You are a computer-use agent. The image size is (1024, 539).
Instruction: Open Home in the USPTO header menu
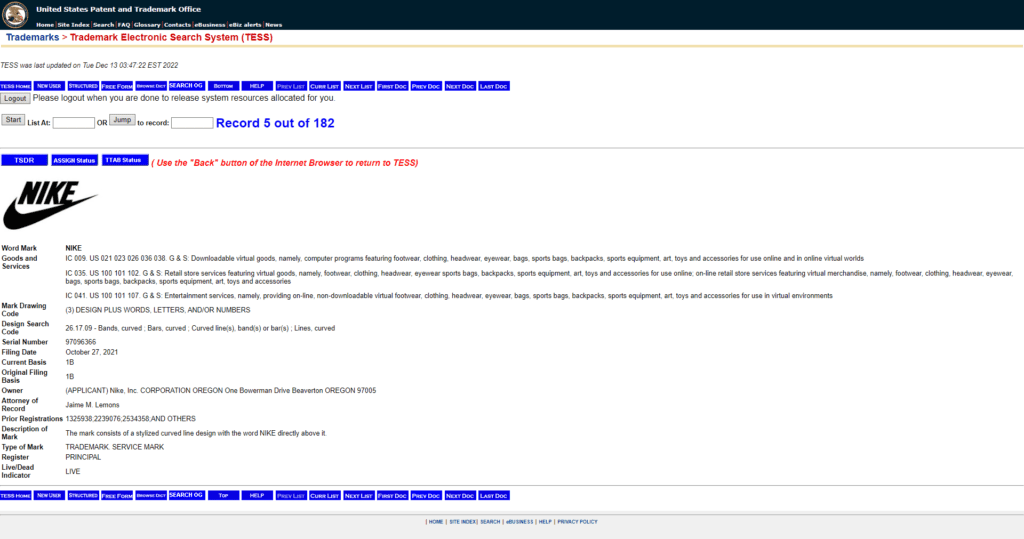(x=45, y=25)
